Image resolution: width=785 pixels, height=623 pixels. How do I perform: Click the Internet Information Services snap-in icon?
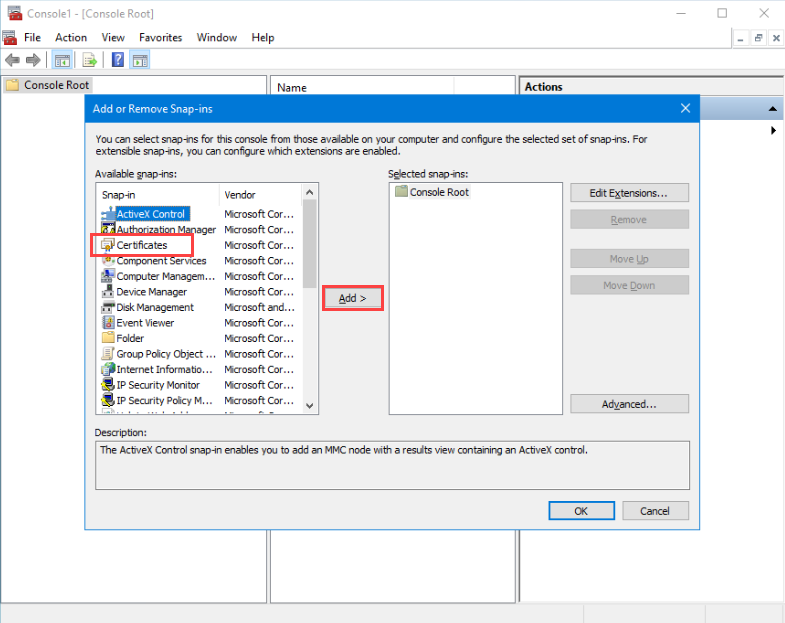click(108, 369)
